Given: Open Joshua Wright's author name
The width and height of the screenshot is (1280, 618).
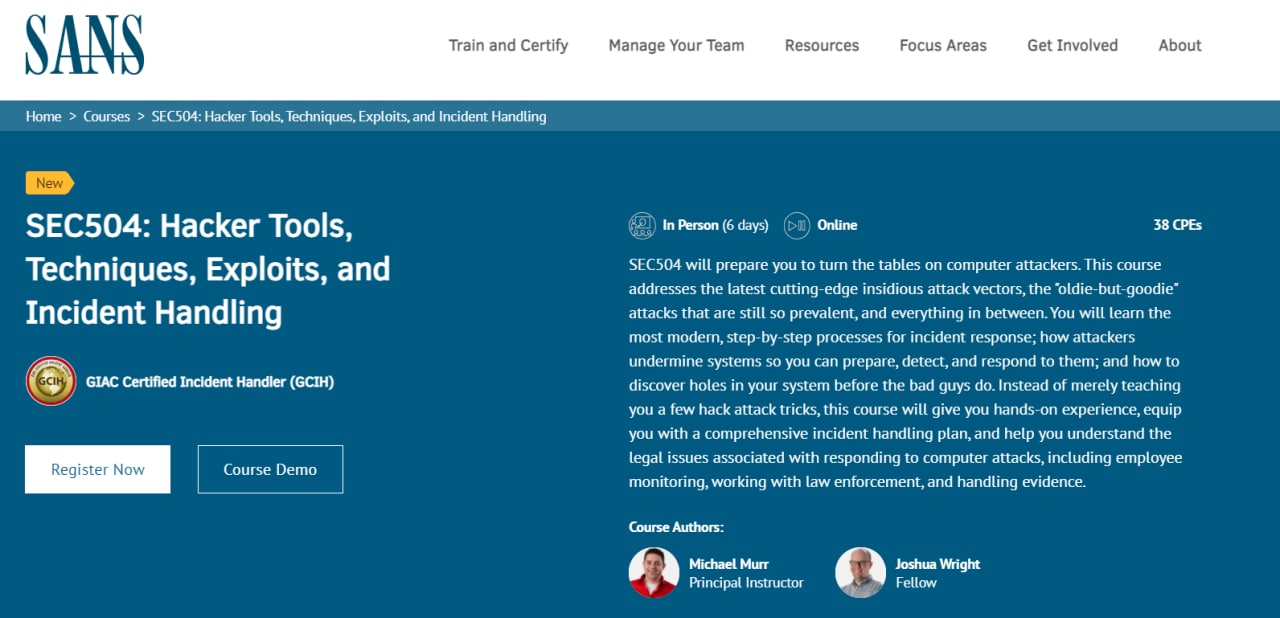Looking at the screenshot, I should 938,564.
